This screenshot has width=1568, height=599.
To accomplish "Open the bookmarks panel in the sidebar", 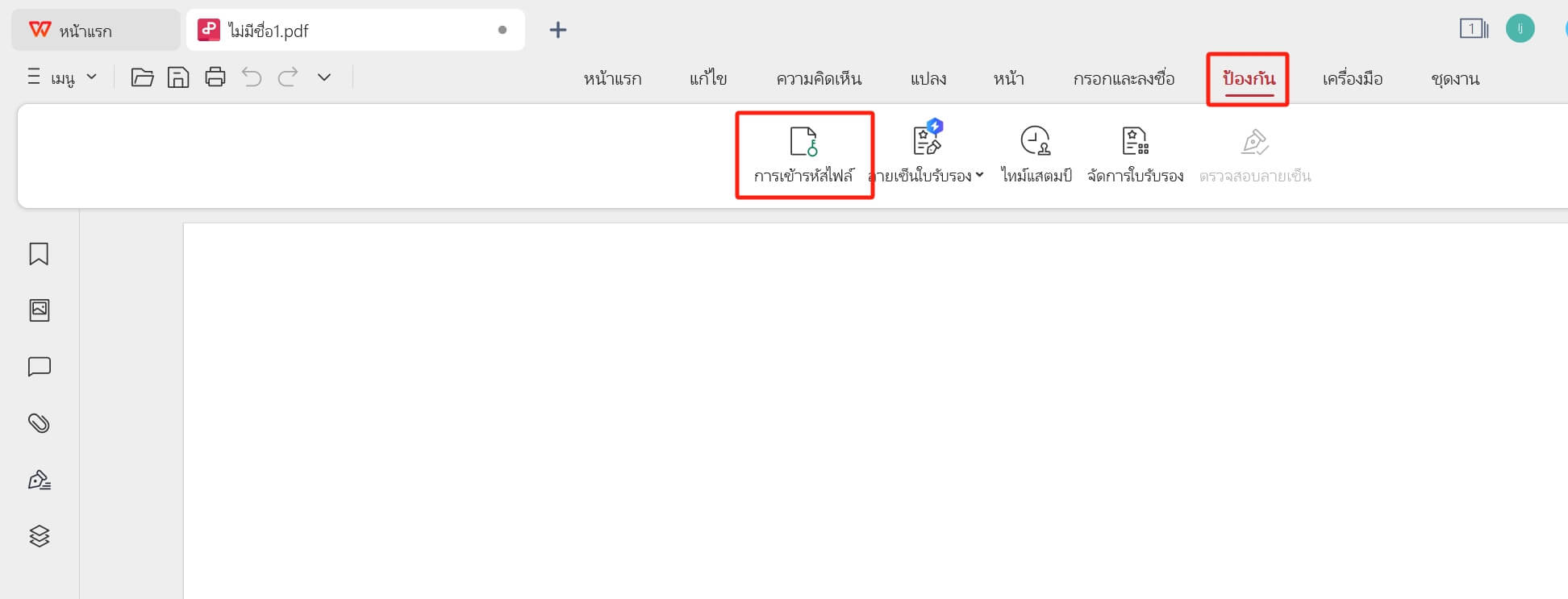I will (x=39, y=253).
